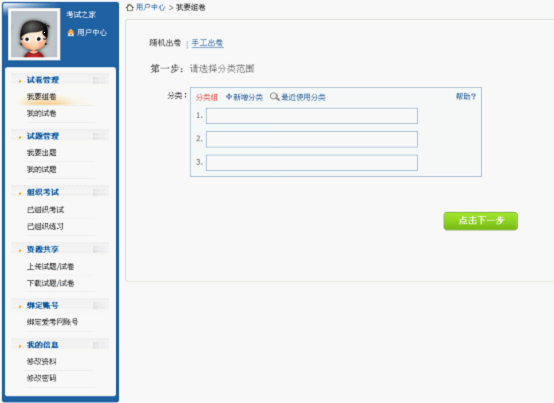
Task: Open 上传试题/试卷 sidebar item
Action: click(51, 266)
